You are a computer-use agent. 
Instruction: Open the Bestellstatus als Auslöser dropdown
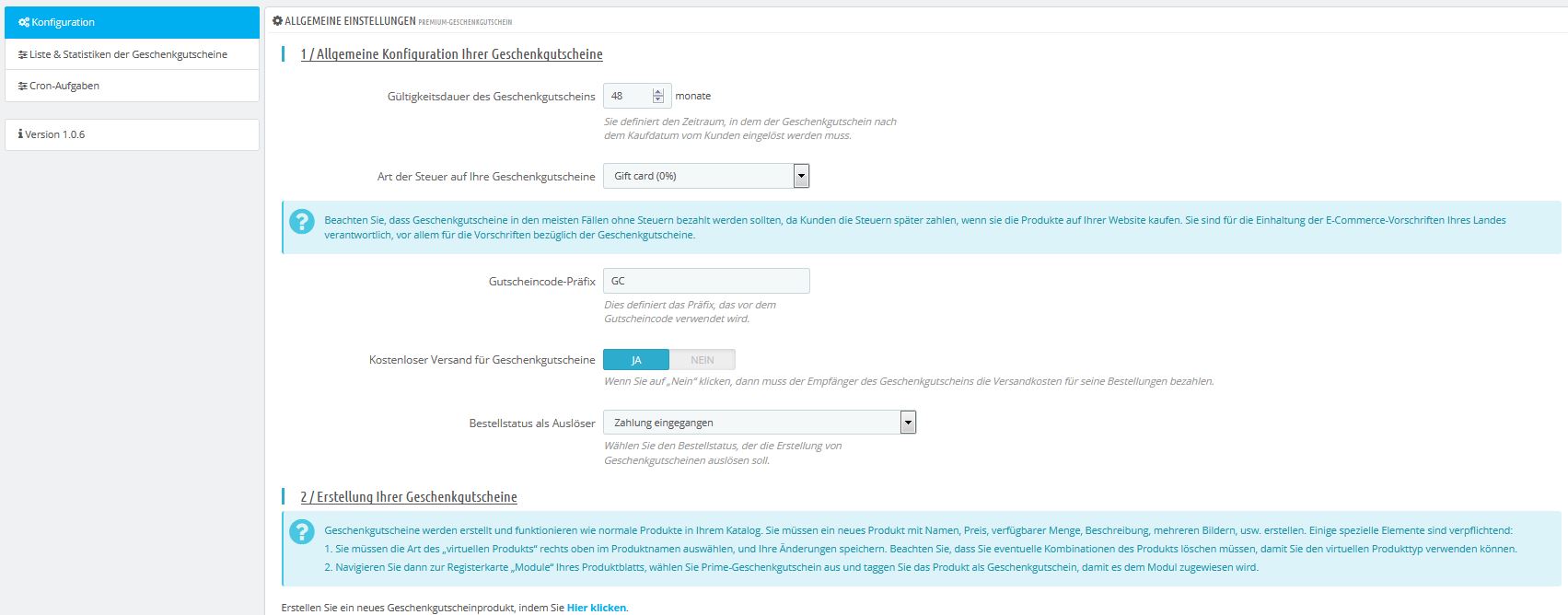pos(760,423)
